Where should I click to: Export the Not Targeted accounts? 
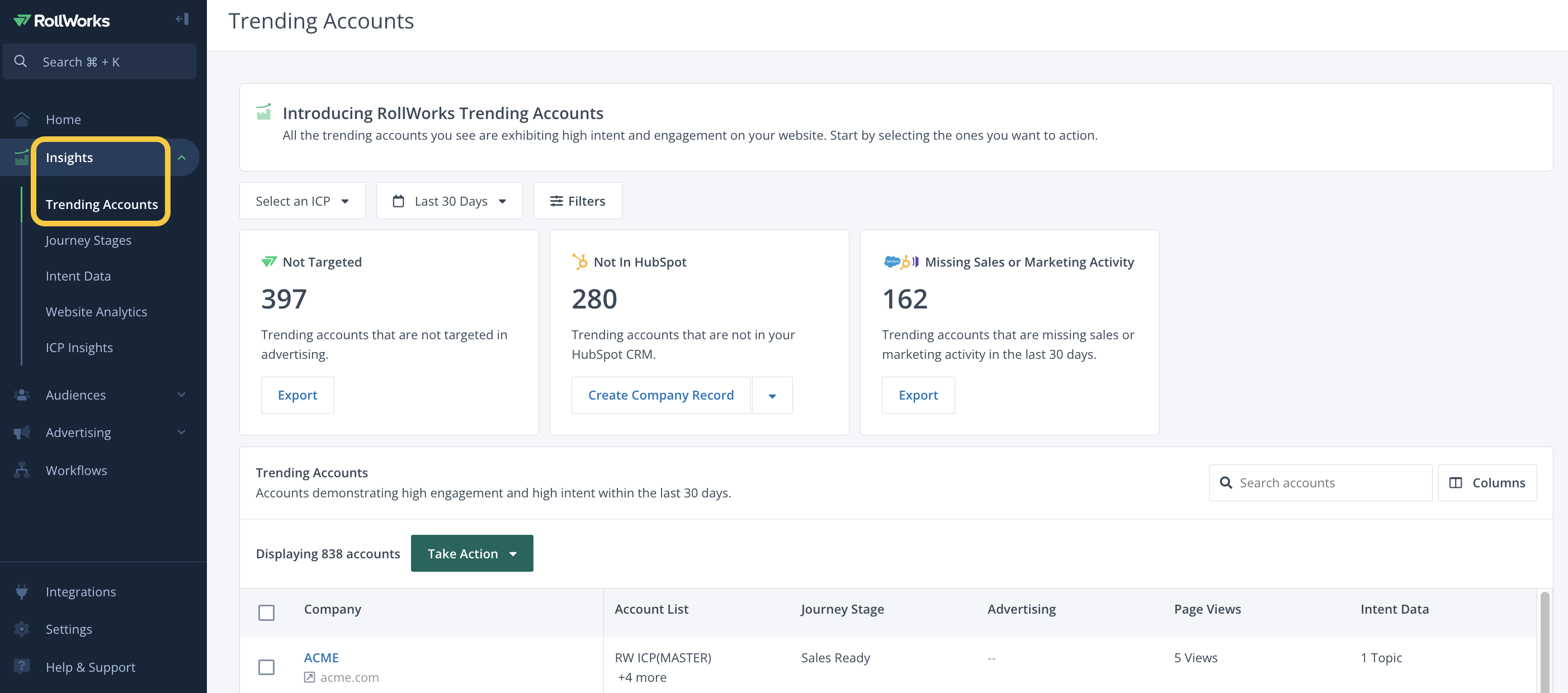point(297,396)
